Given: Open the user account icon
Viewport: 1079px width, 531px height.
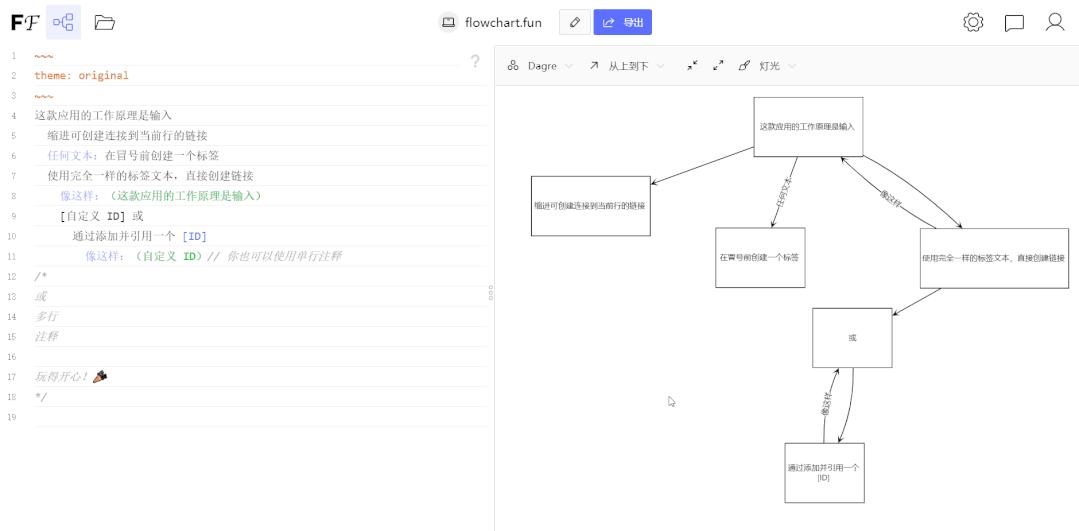Looking at the screenshot, I should 1055,23.
